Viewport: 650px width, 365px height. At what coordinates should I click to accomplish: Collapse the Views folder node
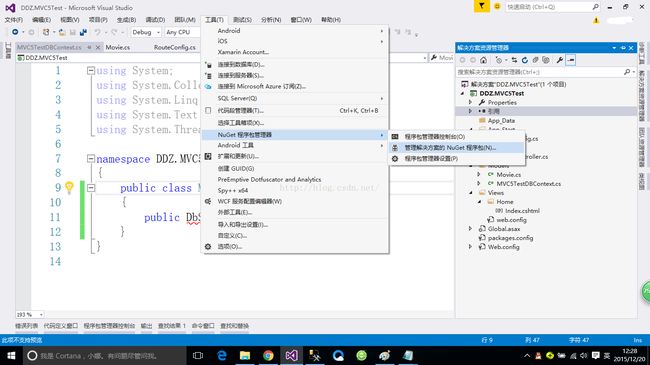(471, 192)
